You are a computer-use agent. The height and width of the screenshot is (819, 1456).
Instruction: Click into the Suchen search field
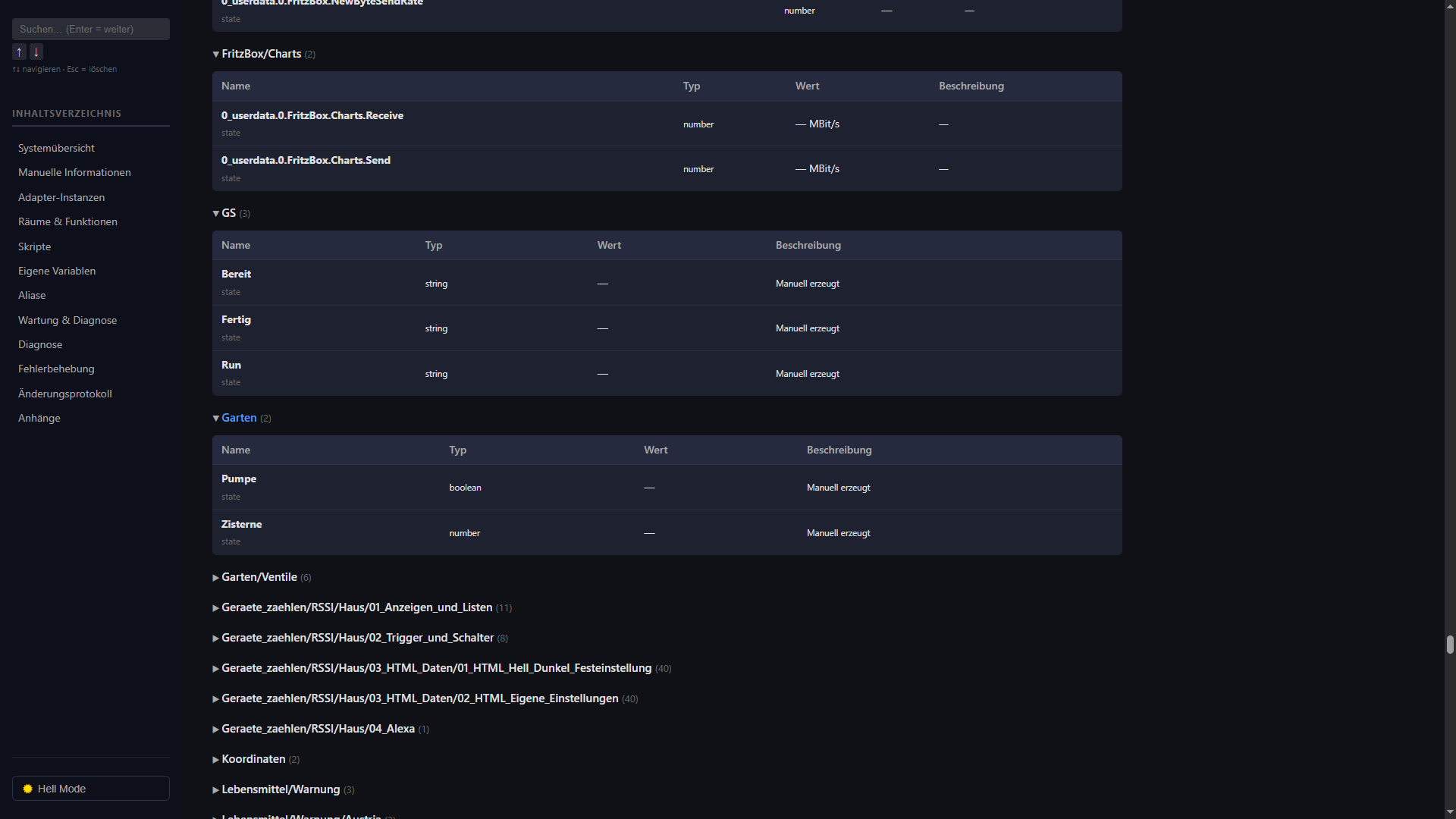pyautogui.click(x=90, y=29)
